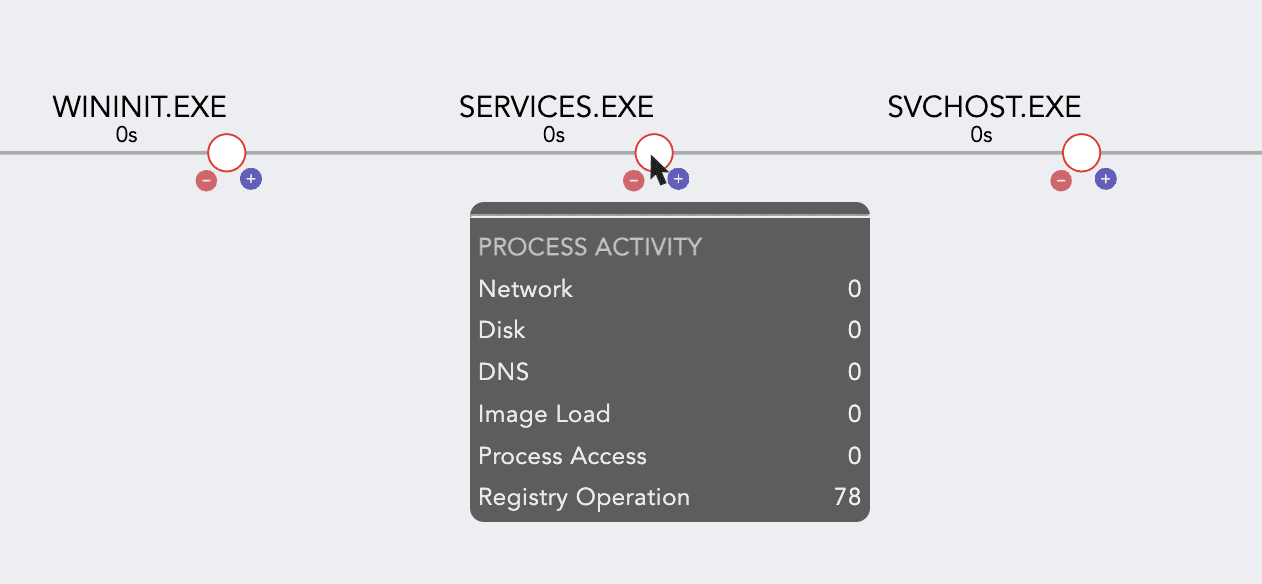Click the 0s time under SVCHOST.EXE
The image size is (1262, 584).
click(981, 135)
